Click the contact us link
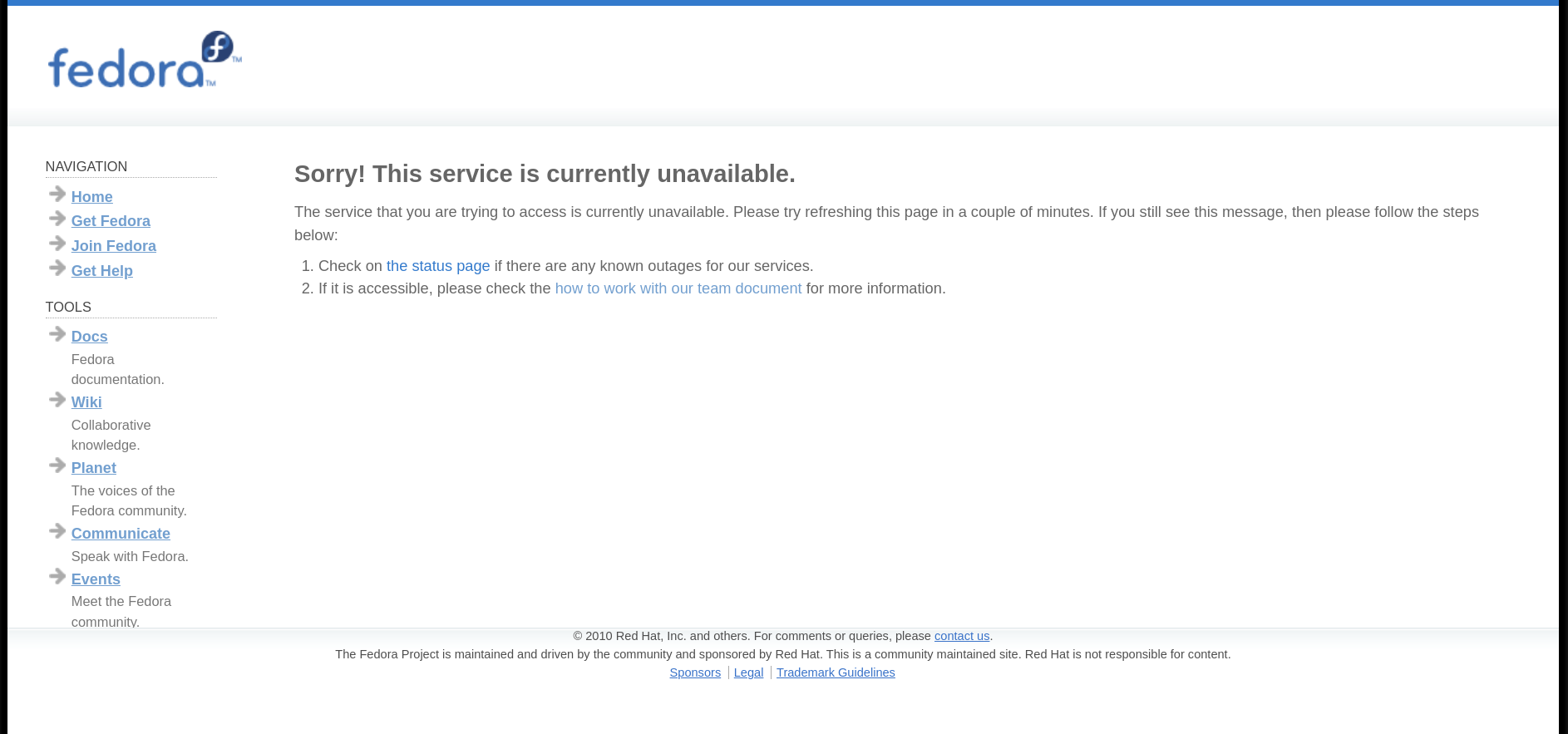Viewport: 1568px width, 734px height. [962, 636]
